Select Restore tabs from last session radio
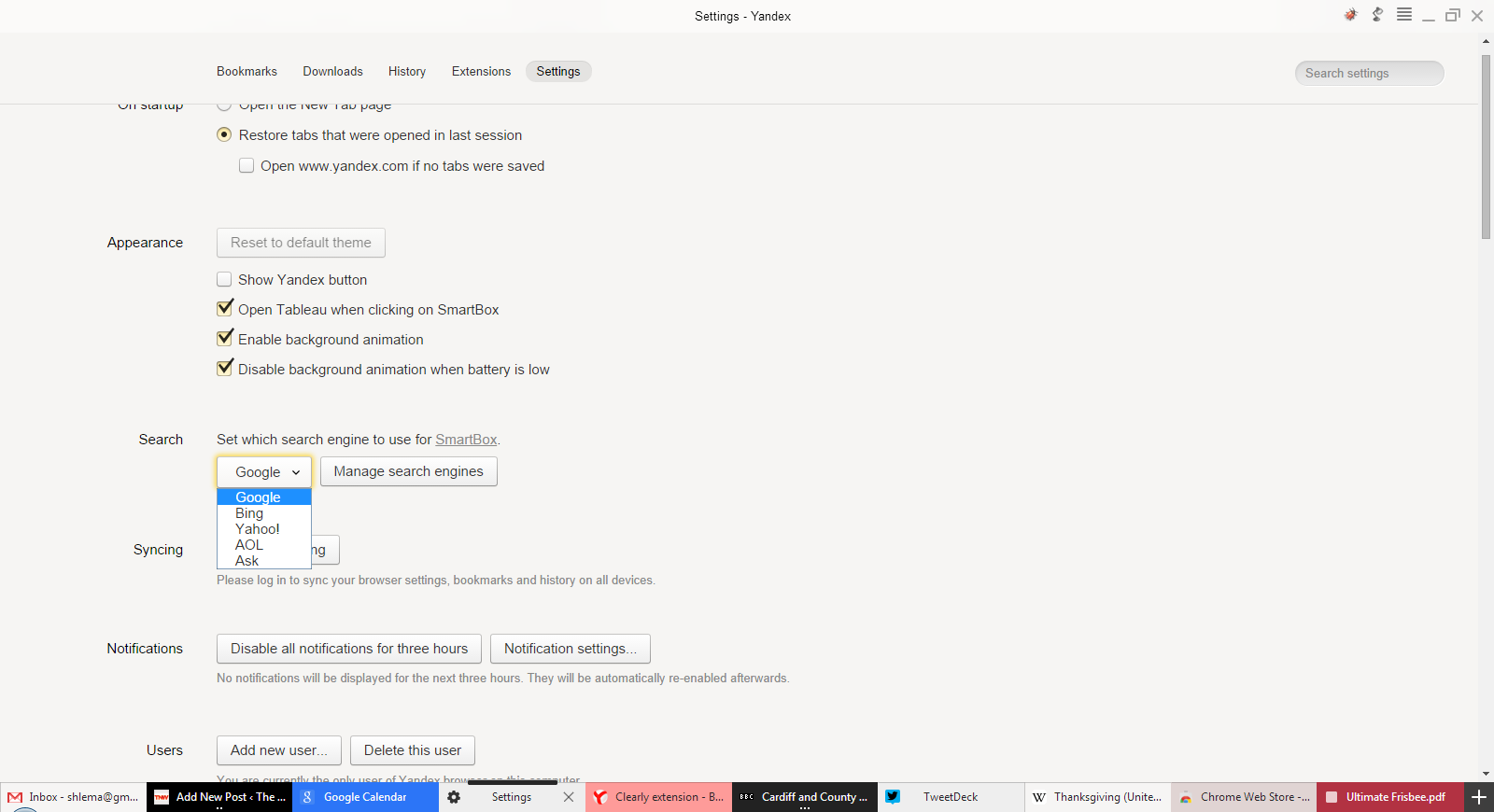The width and height of the screenshot is (1494, 812). (x=224, y=135)
